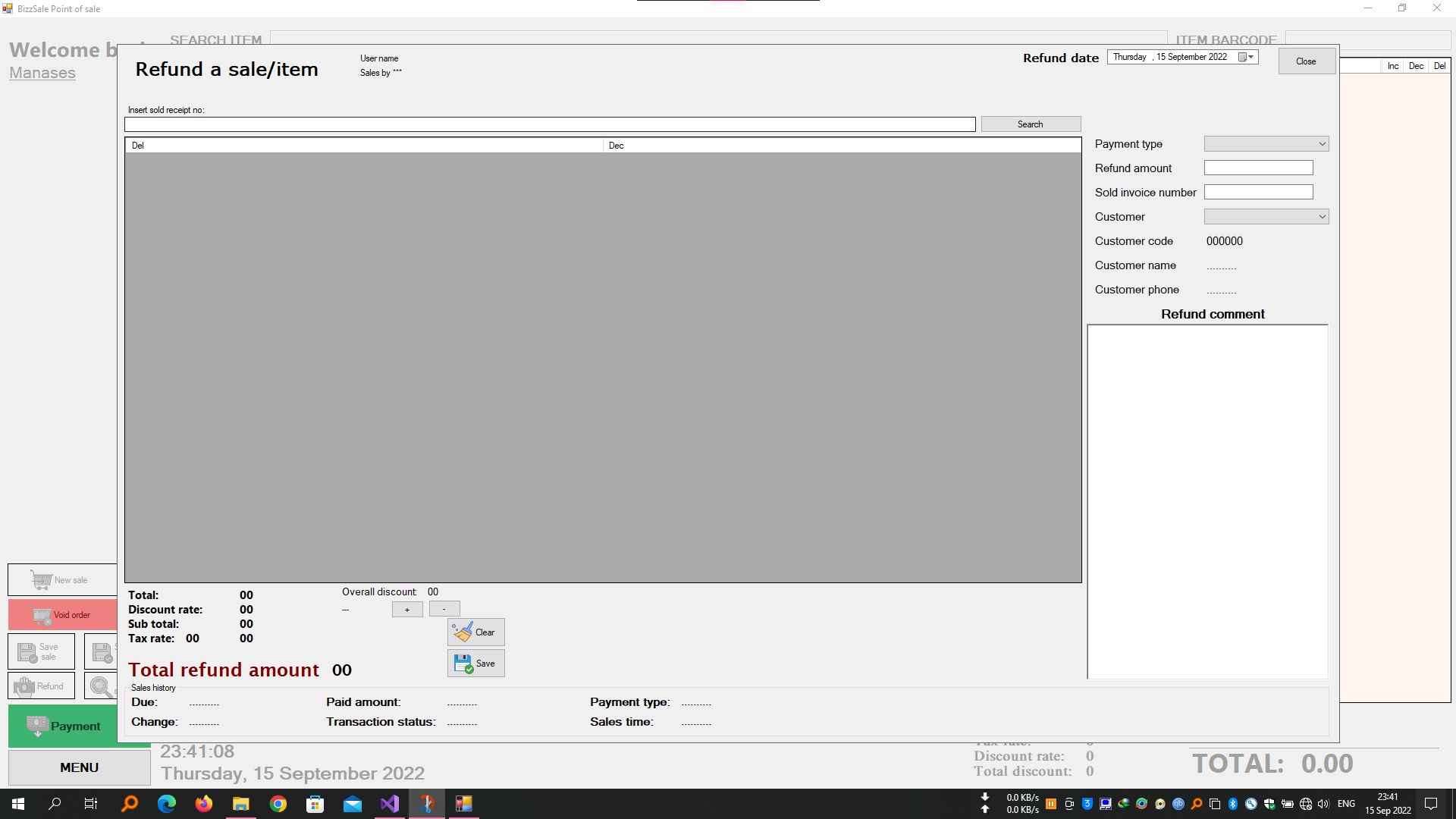This screenshot has height=819, width=1456.
Task: Open Google Chrome in taskbar
Action: pos(278,804)
